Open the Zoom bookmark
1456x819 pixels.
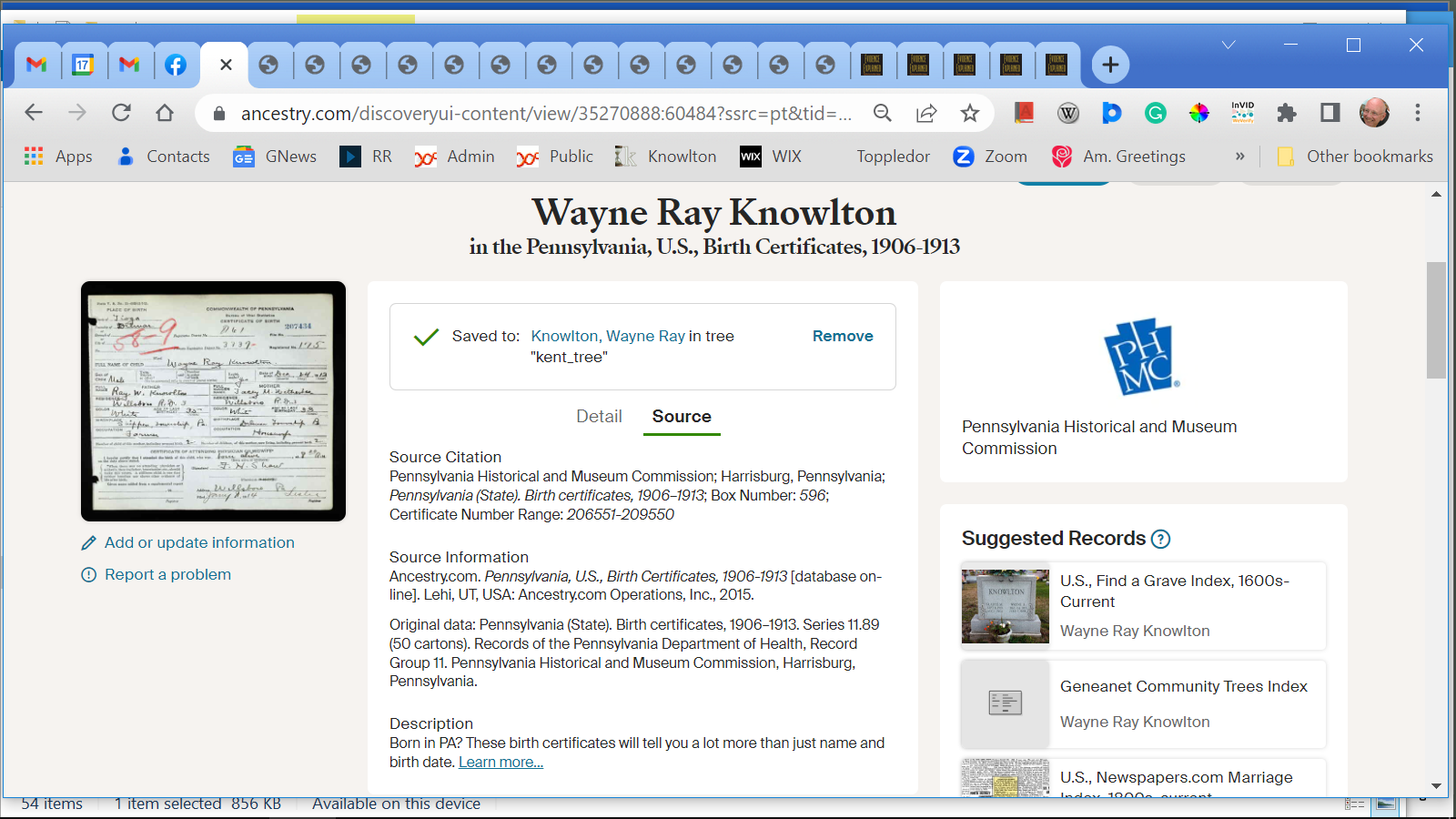990,157
